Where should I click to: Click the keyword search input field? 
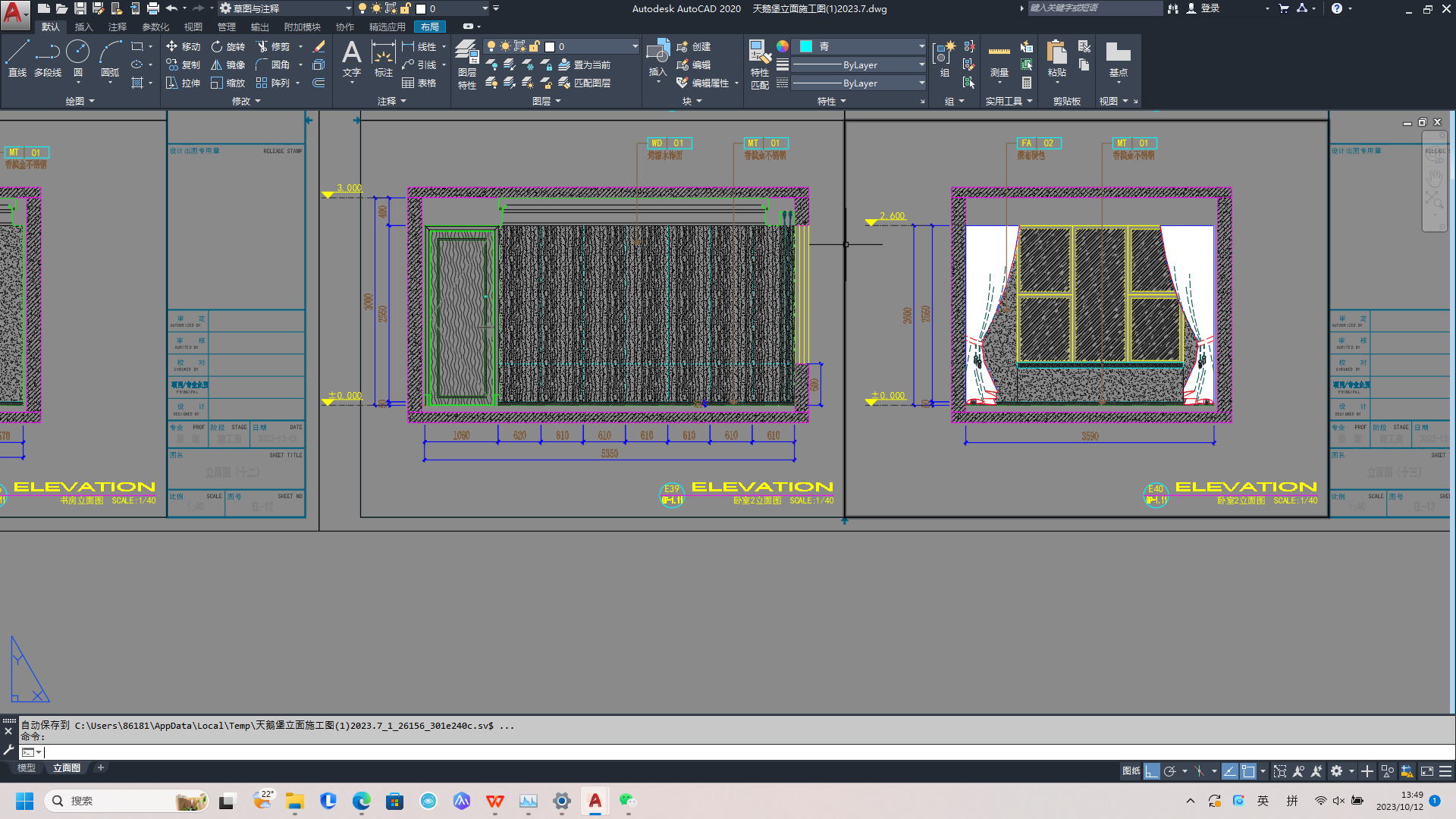(1094, 8)
